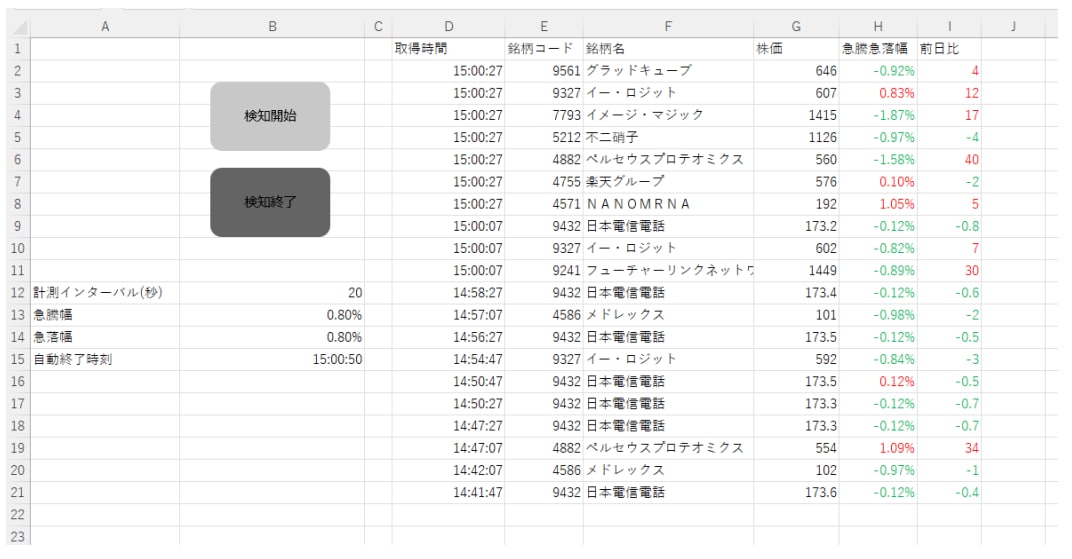Click the 14:41:47 time cell
Image resolution: width=1072 pixels, height=559 pixels.
coord(448,493)
